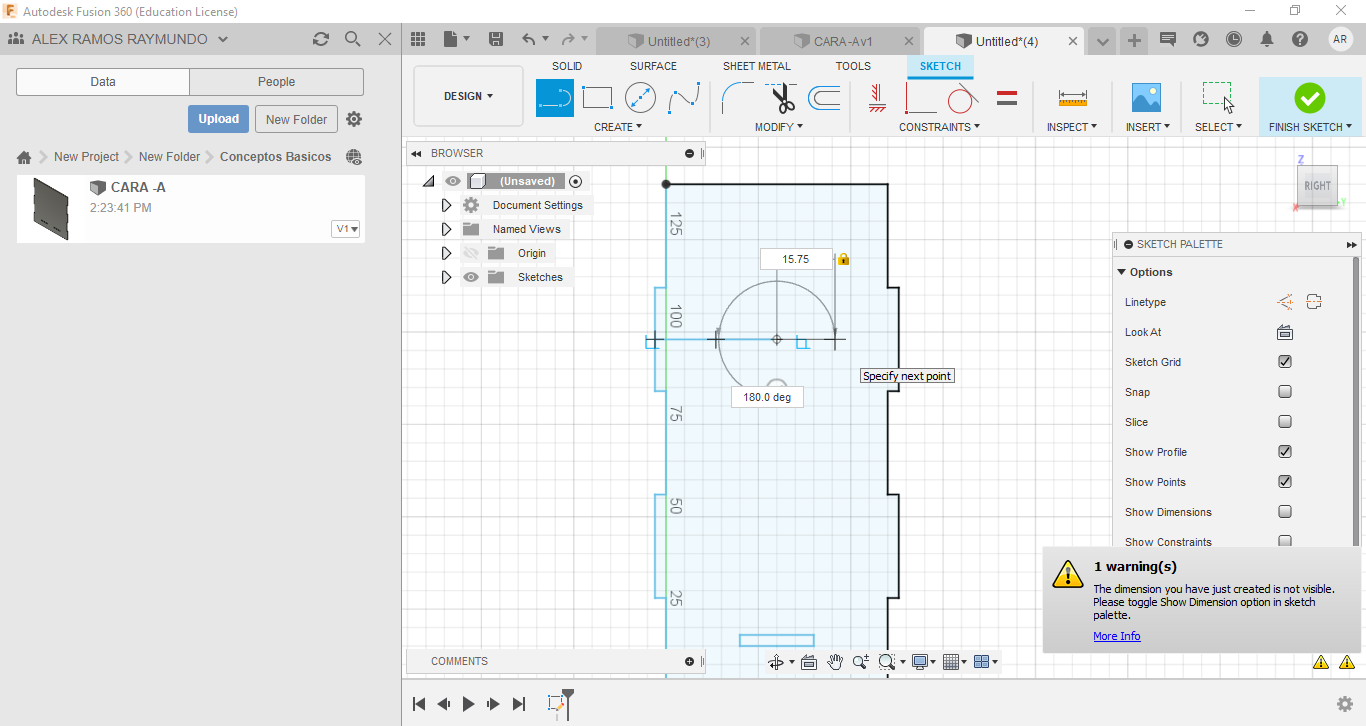Open the data panel grid icon
This screenshot has height=726, width=1366.
pos(419,39)
